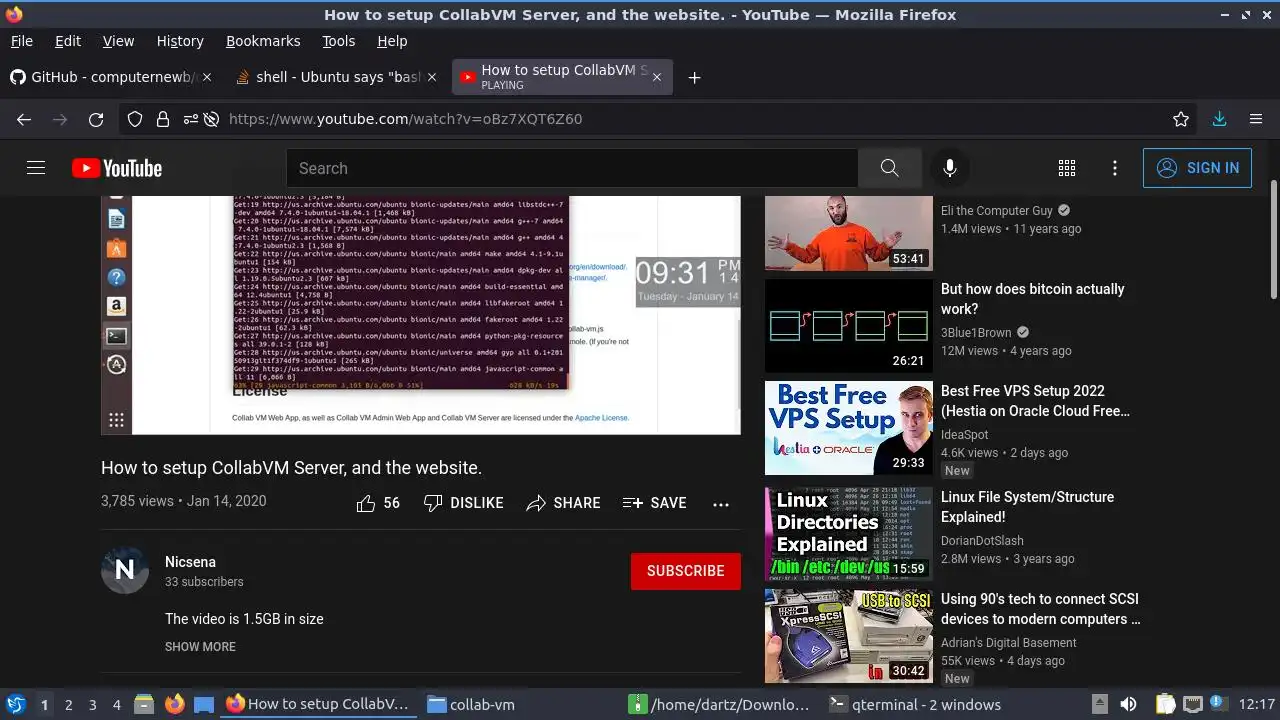Open the update notifier tray icon
The height and width of the screenshot is (720, 1280).
1218,704
